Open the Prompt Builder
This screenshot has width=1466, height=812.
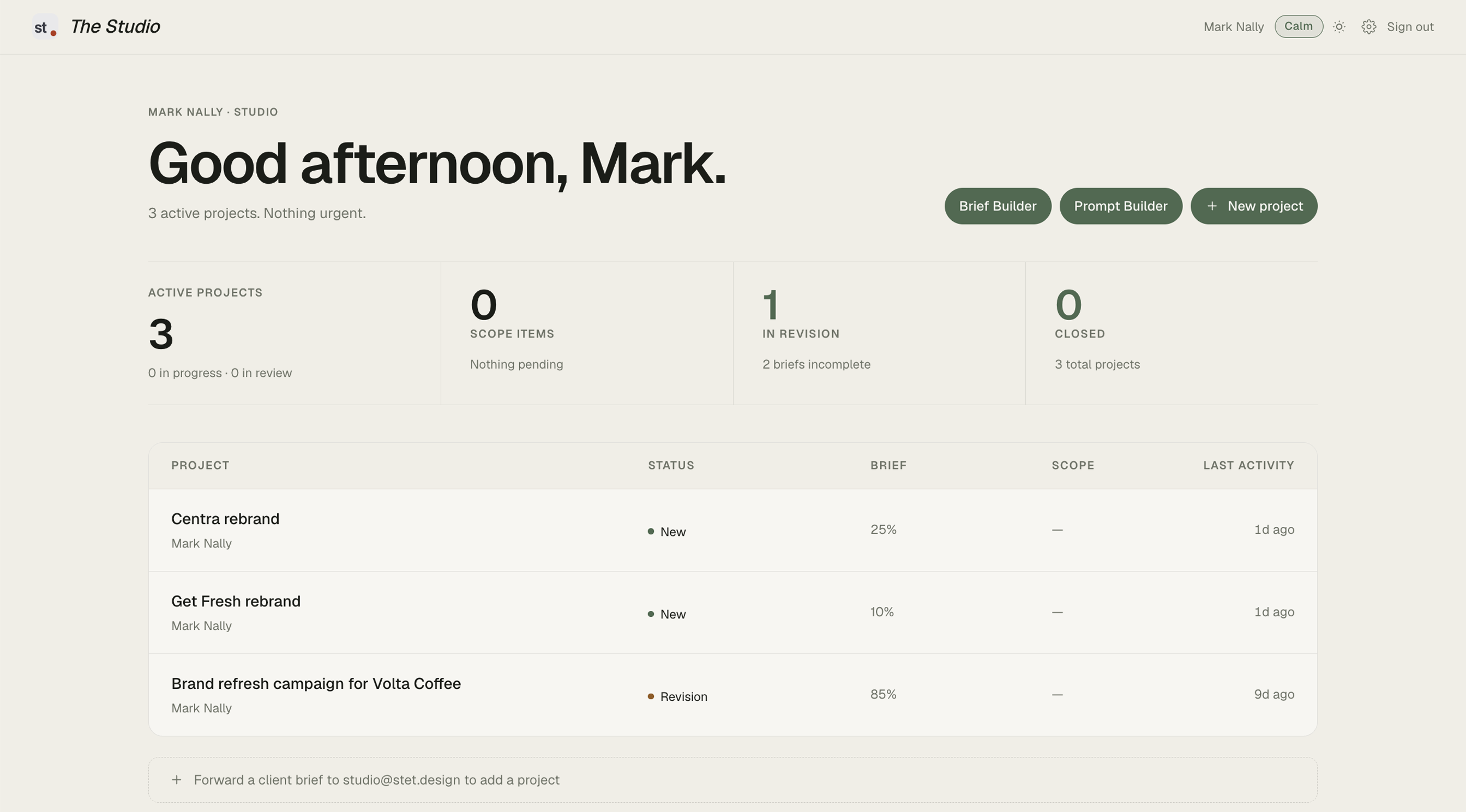coord(1121,206)
